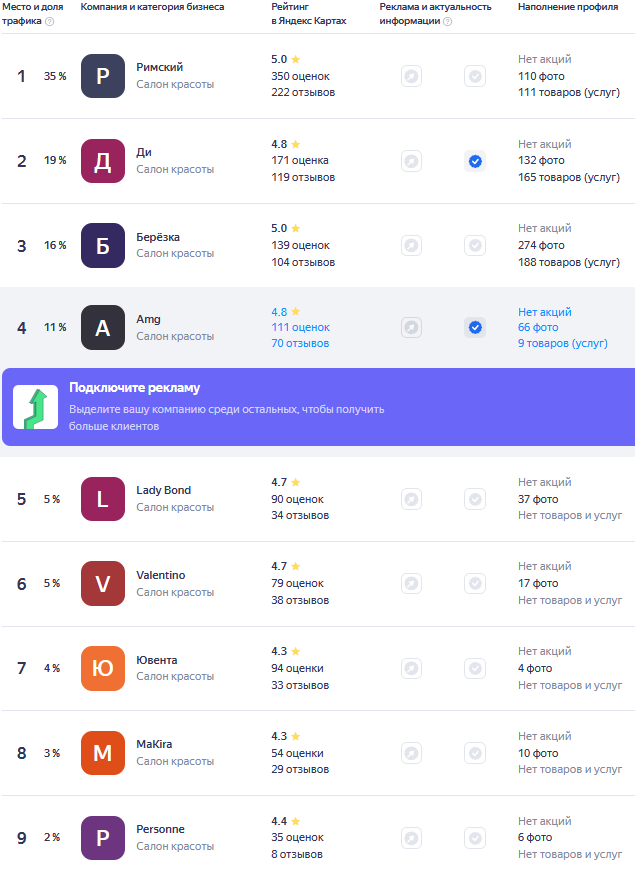The width and height of the screenshot is (635, 875).
Task: Click the MaKira salon "M" avatar
Action: click(103, 754)
